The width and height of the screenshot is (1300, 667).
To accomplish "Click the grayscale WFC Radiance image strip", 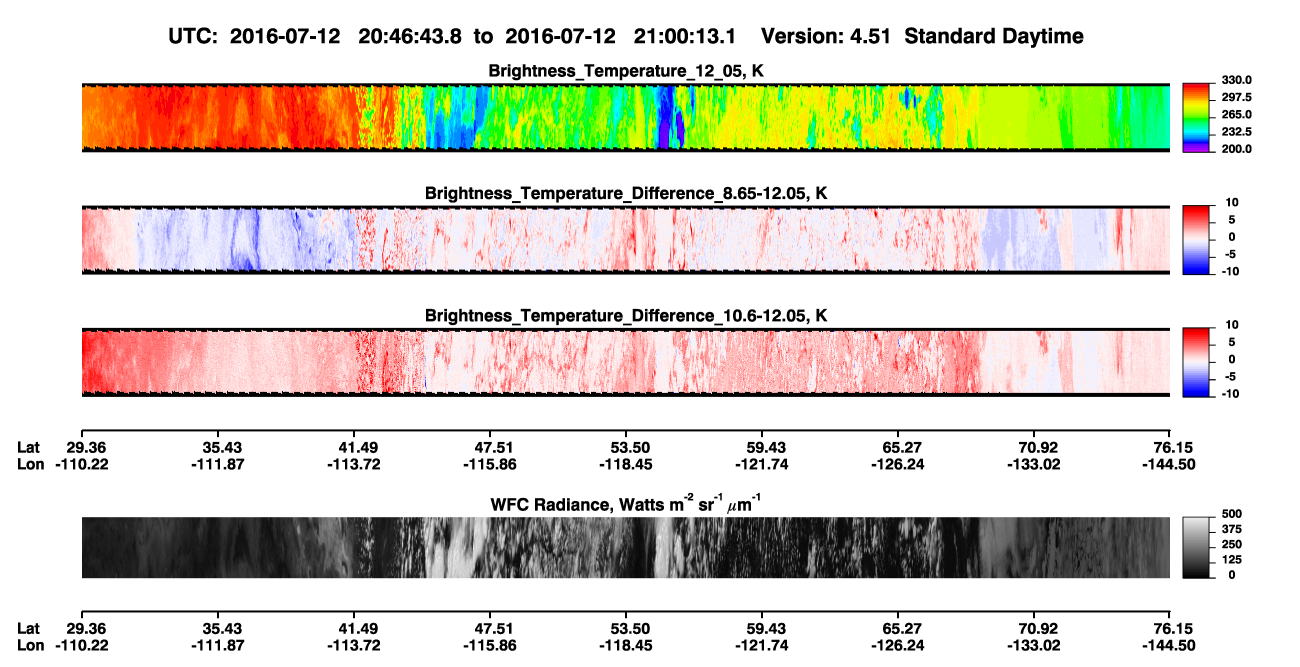I will click(625, 547).
